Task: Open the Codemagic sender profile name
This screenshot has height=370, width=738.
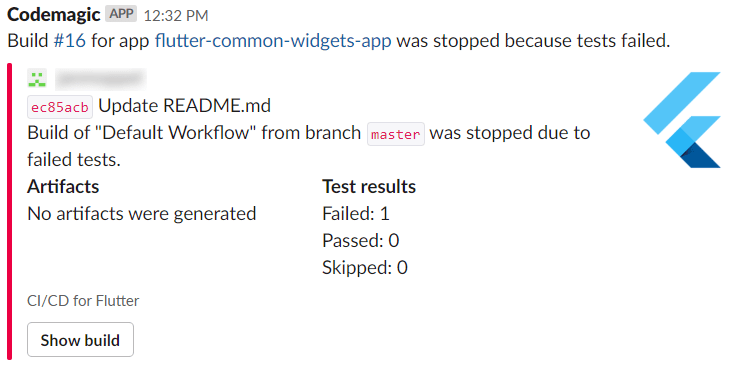Action: tap(54, 15)
